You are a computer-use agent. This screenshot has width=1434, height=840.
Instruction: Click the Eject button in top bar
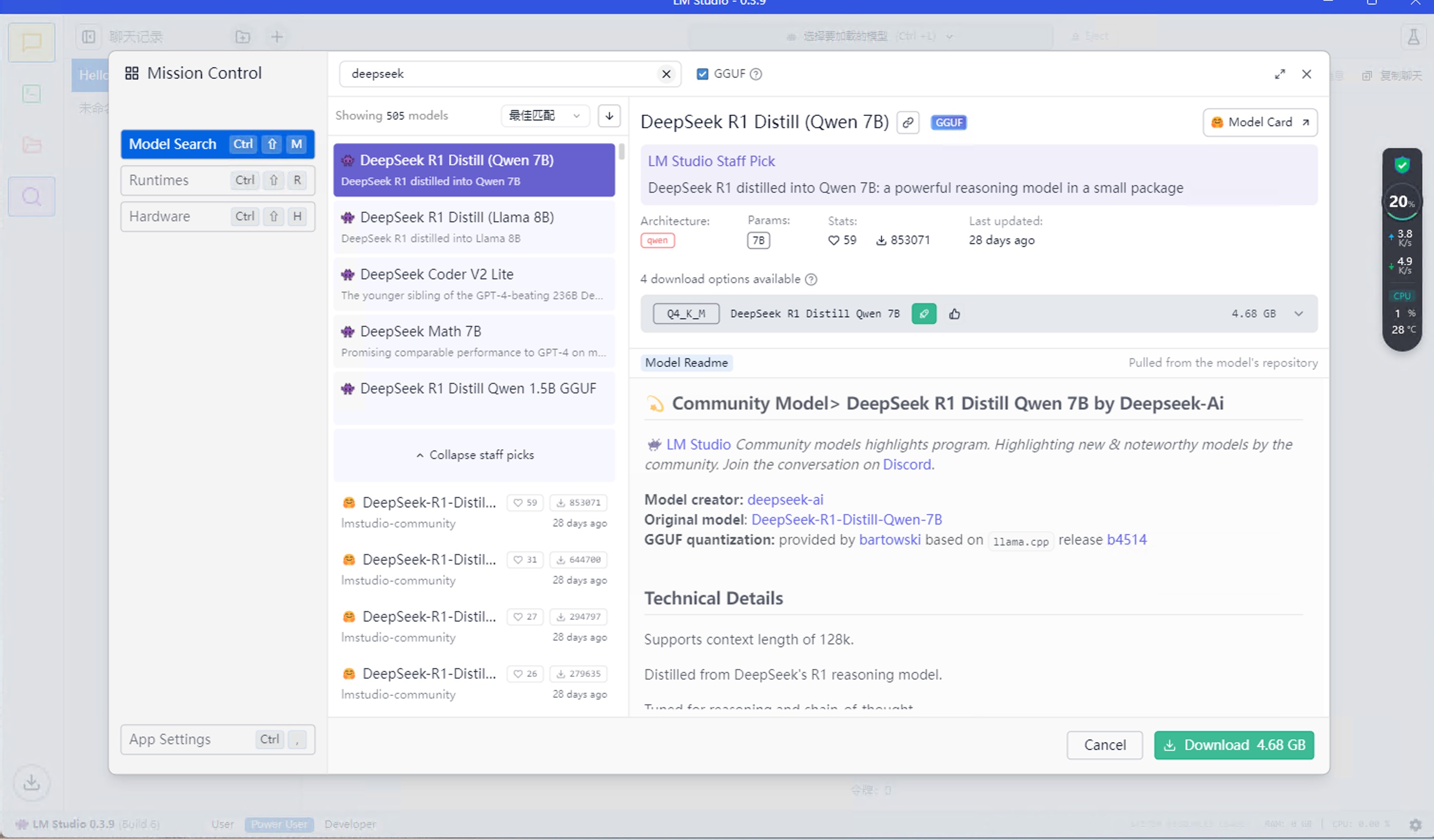click(x=1089, y=37)
